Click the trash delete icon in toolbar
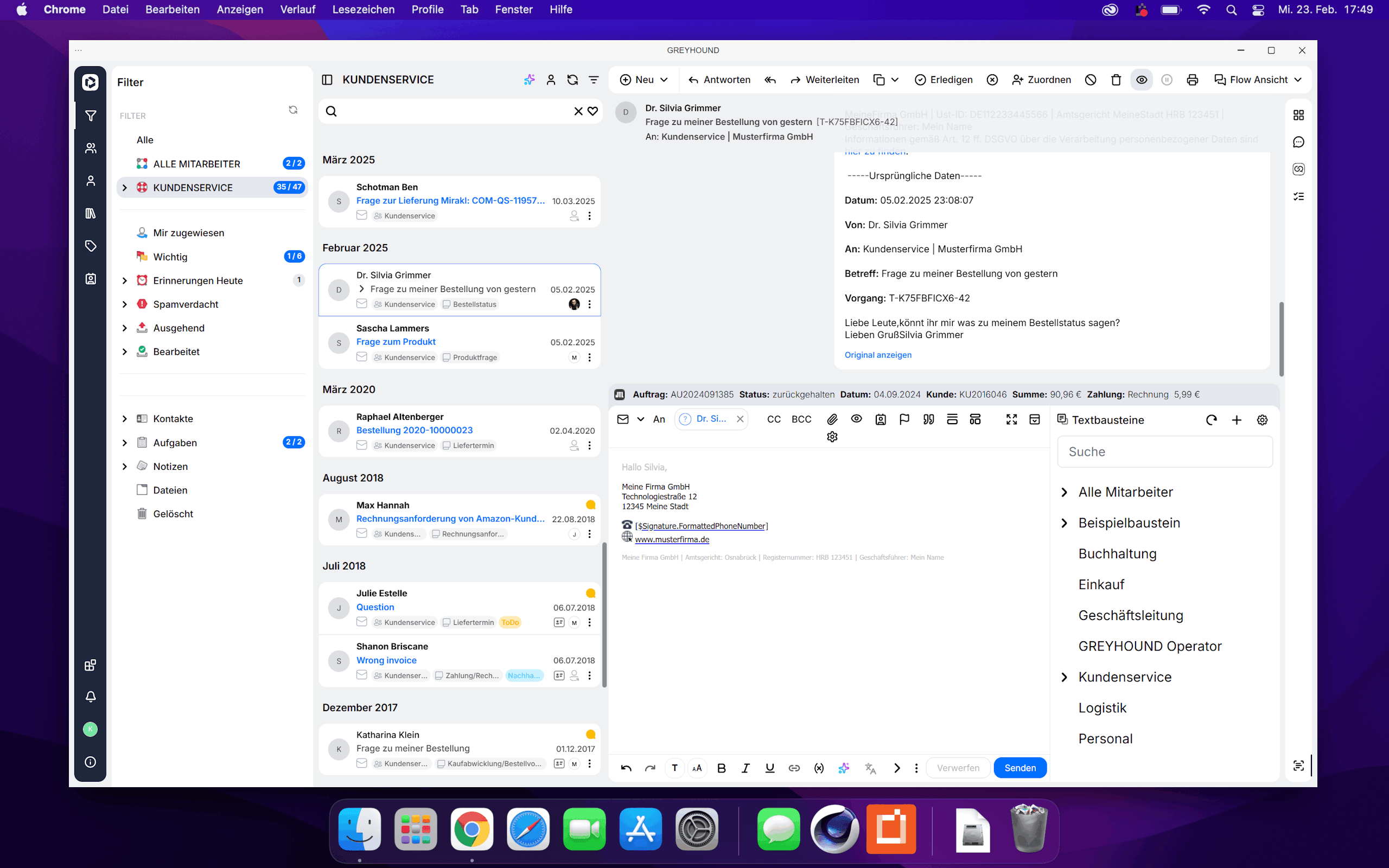The height and width of the screenshot is (868, 1389). click(x=1116, y=80)
